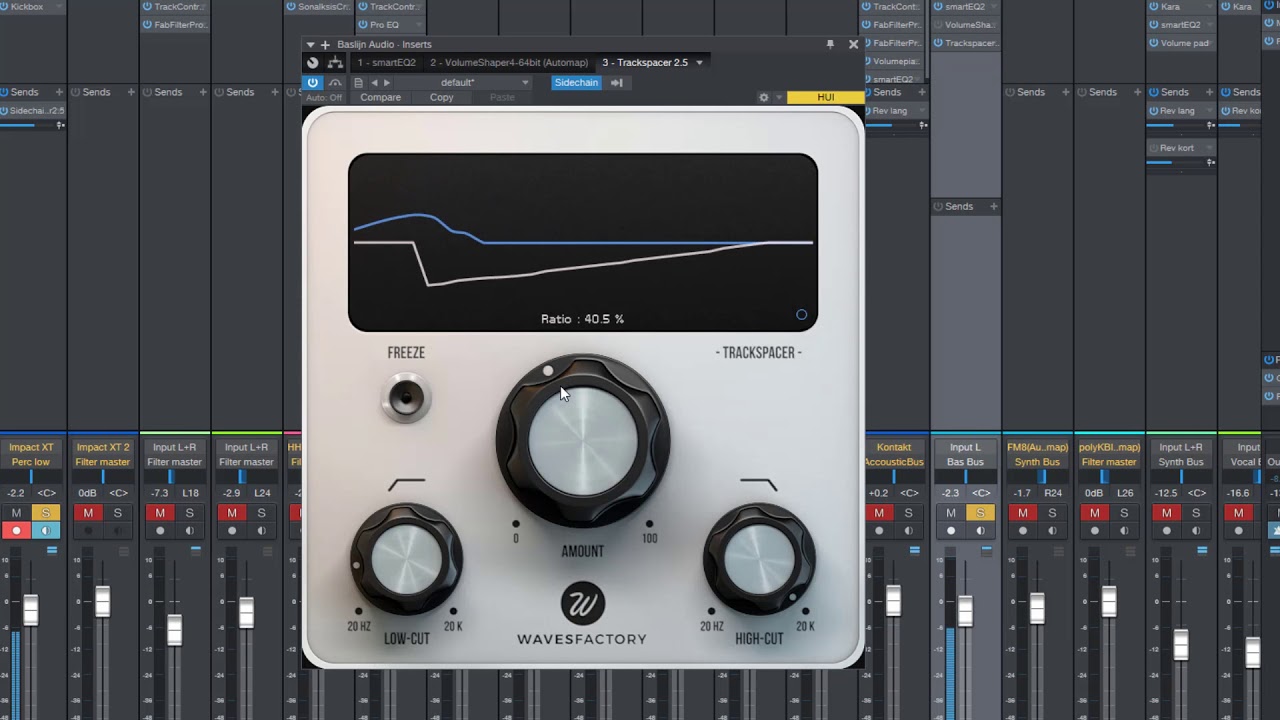
Task: Bypass Trackspacer with the power icon
Action: 313,83
